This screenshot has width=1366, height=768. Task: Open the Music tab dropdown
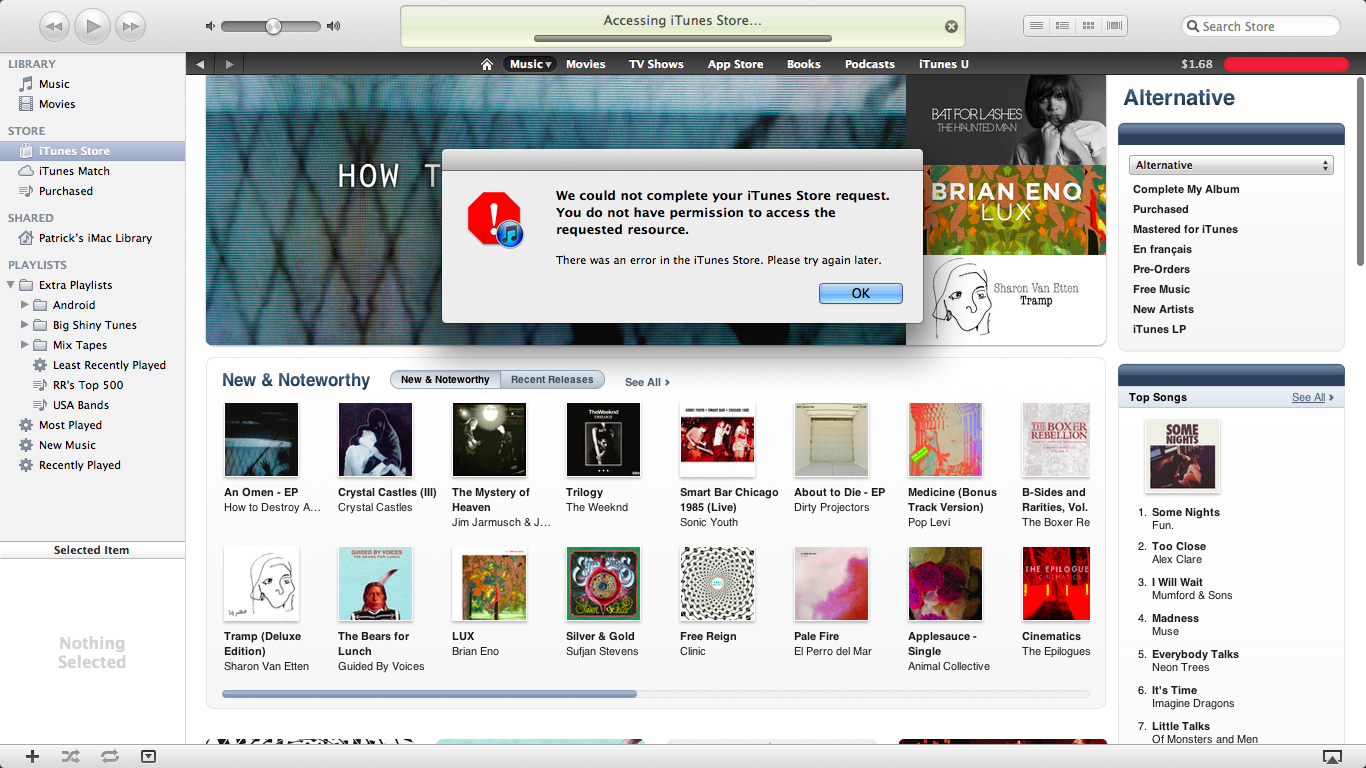pos(531,64)
